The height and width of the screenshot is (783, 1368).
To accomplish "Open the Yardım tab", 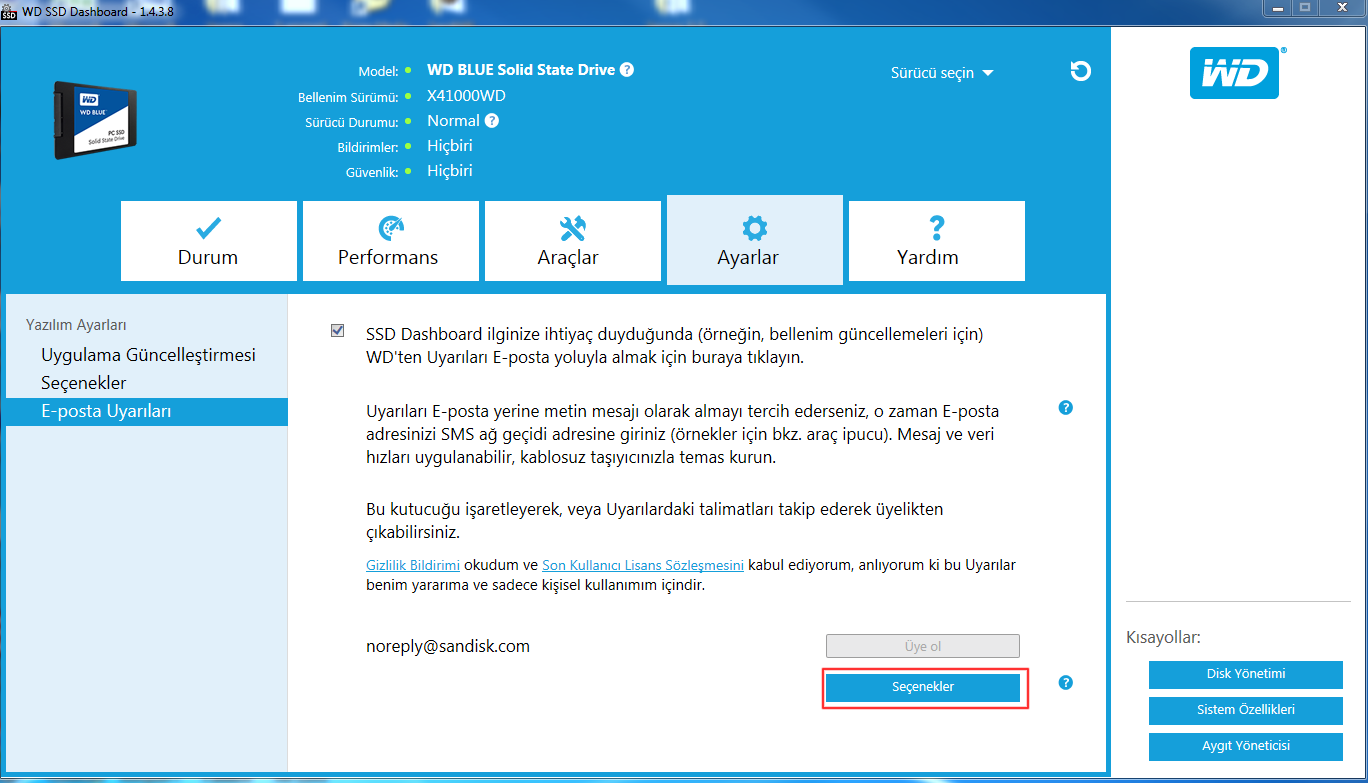I will point(937,241).
